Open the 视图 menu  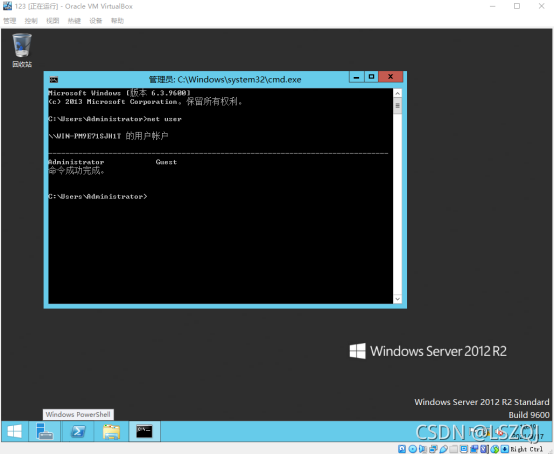53,21
